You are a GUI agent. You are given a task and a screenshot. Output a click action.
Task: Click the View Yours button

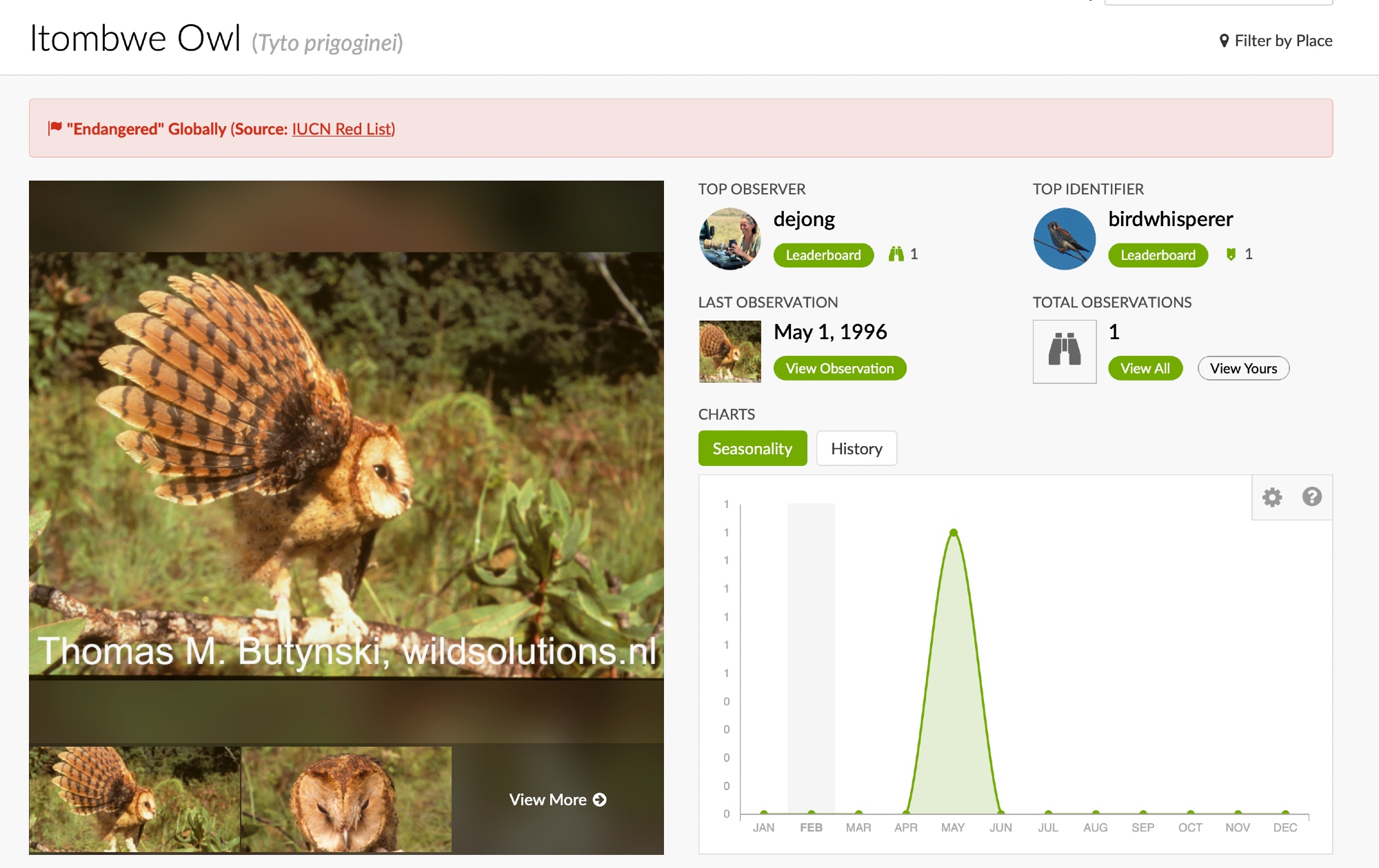[1242, 368]
